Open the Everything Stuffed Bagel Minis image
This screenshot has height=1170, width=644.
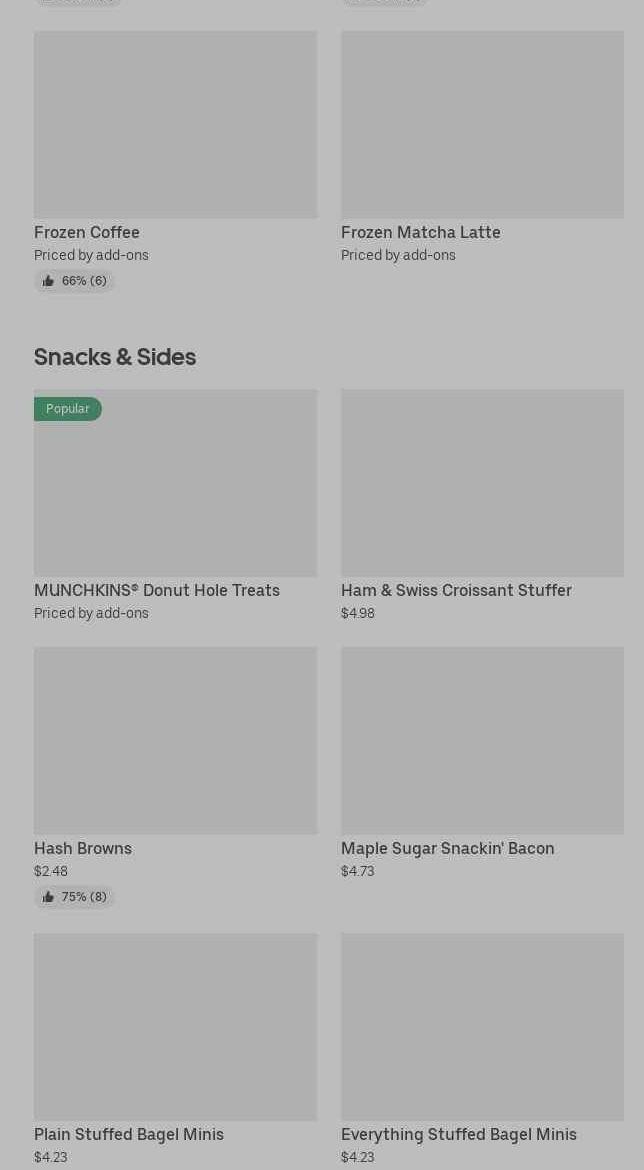(x=482, y=1027)
